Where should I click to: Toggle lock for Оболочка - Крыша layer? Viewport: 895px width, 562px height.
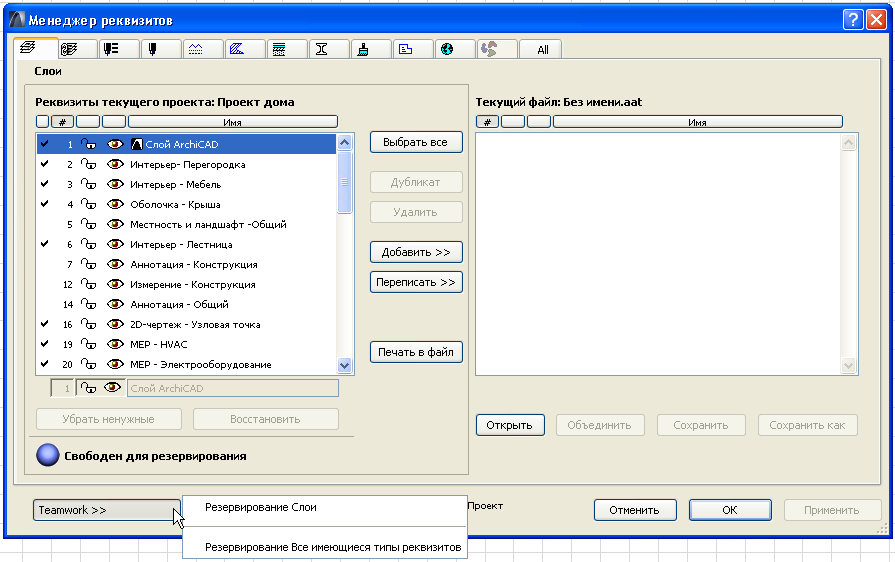coord(88,204)
